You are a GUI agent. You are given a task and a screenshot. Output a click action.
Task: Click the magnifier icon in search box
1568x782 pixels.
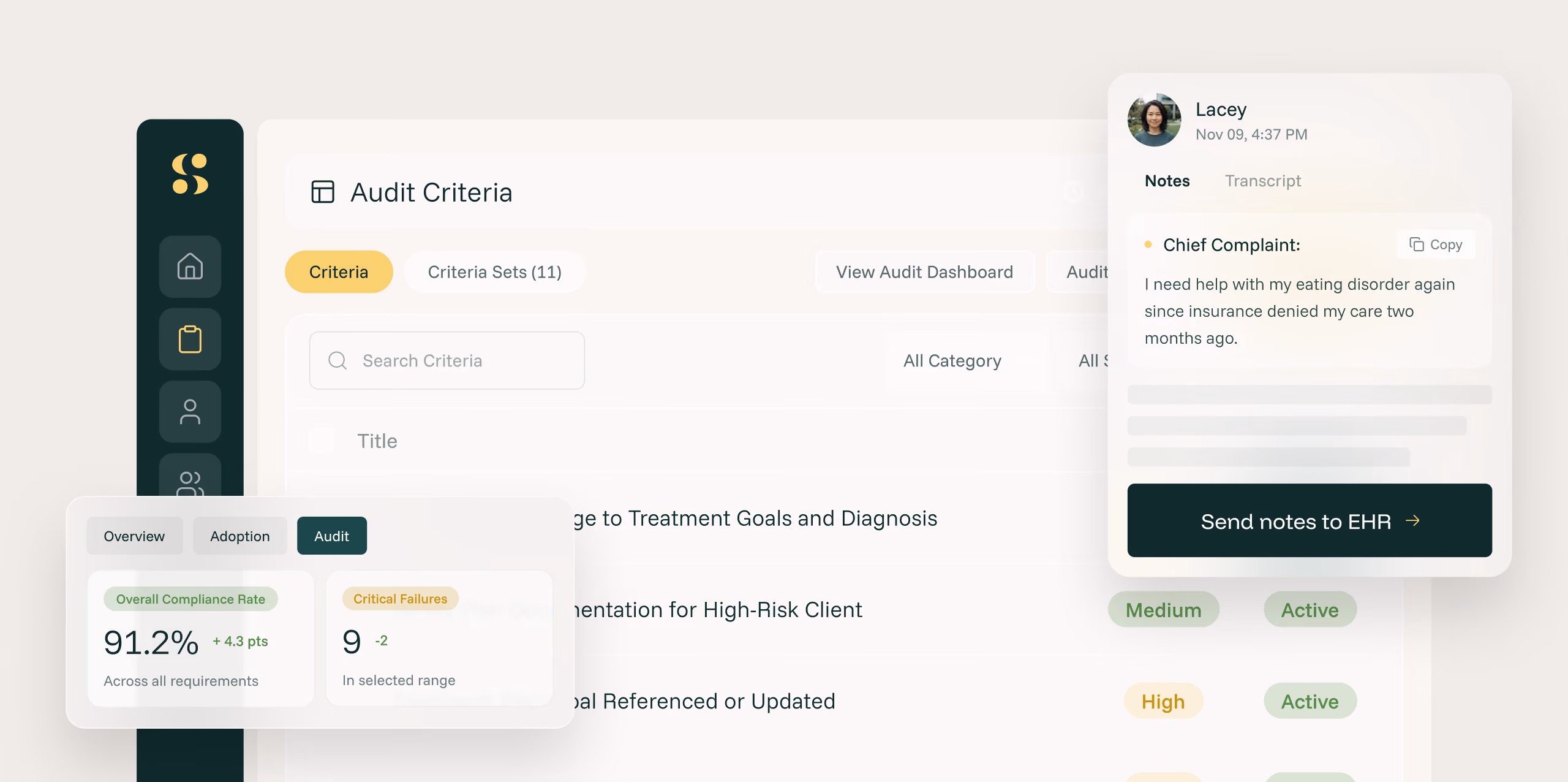point(337,360)
